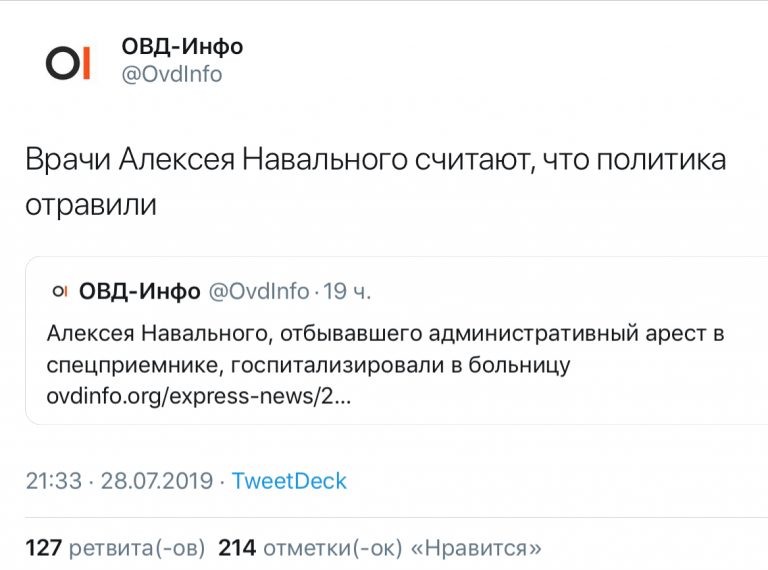Open the «Нравится» likes label
768x570 pixels.
point(477,547)
